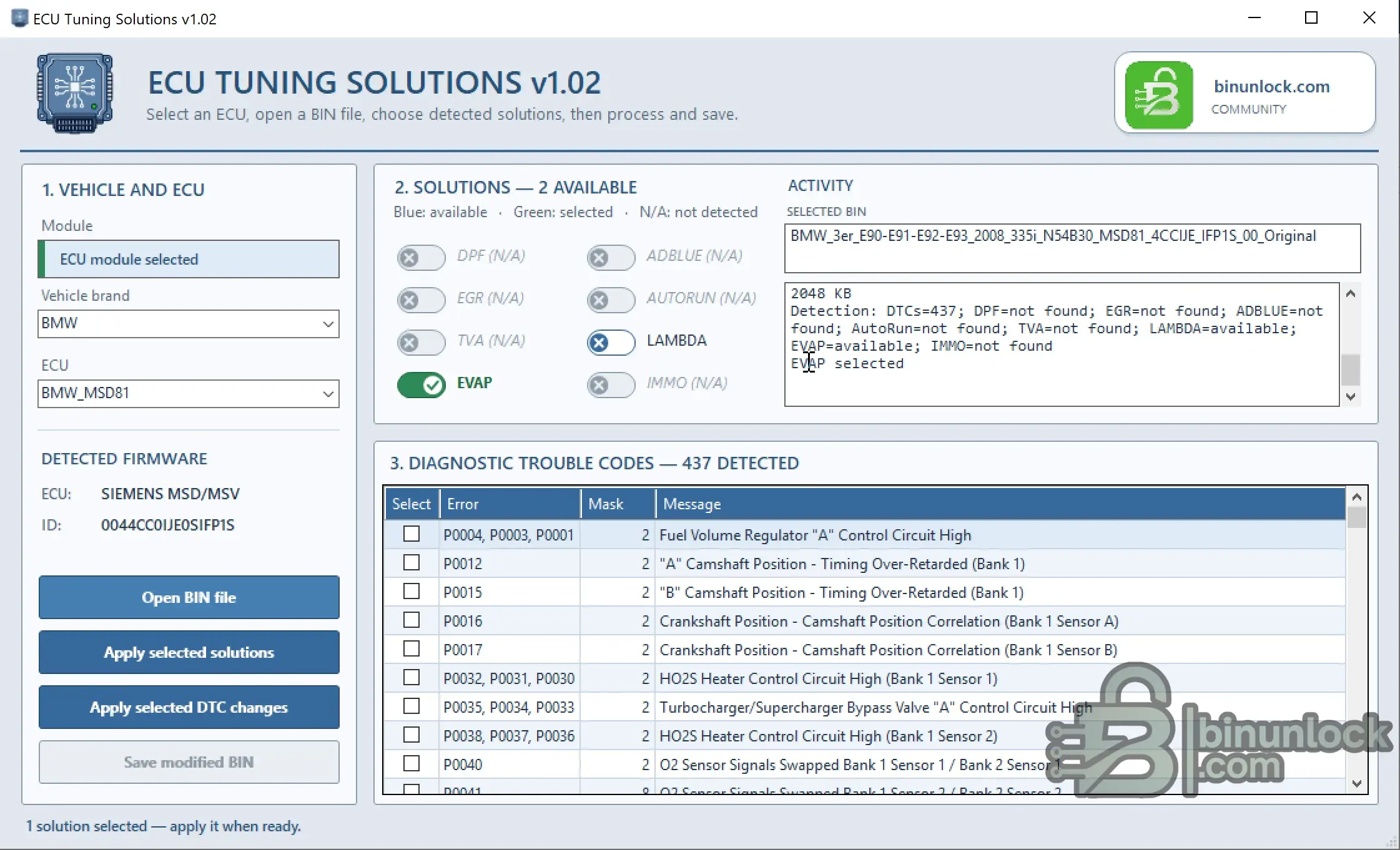This screenshot has width=1400, height=850.
Task: Open the ECU BMW_MSD81 dropdown
Action: point(189,394)
